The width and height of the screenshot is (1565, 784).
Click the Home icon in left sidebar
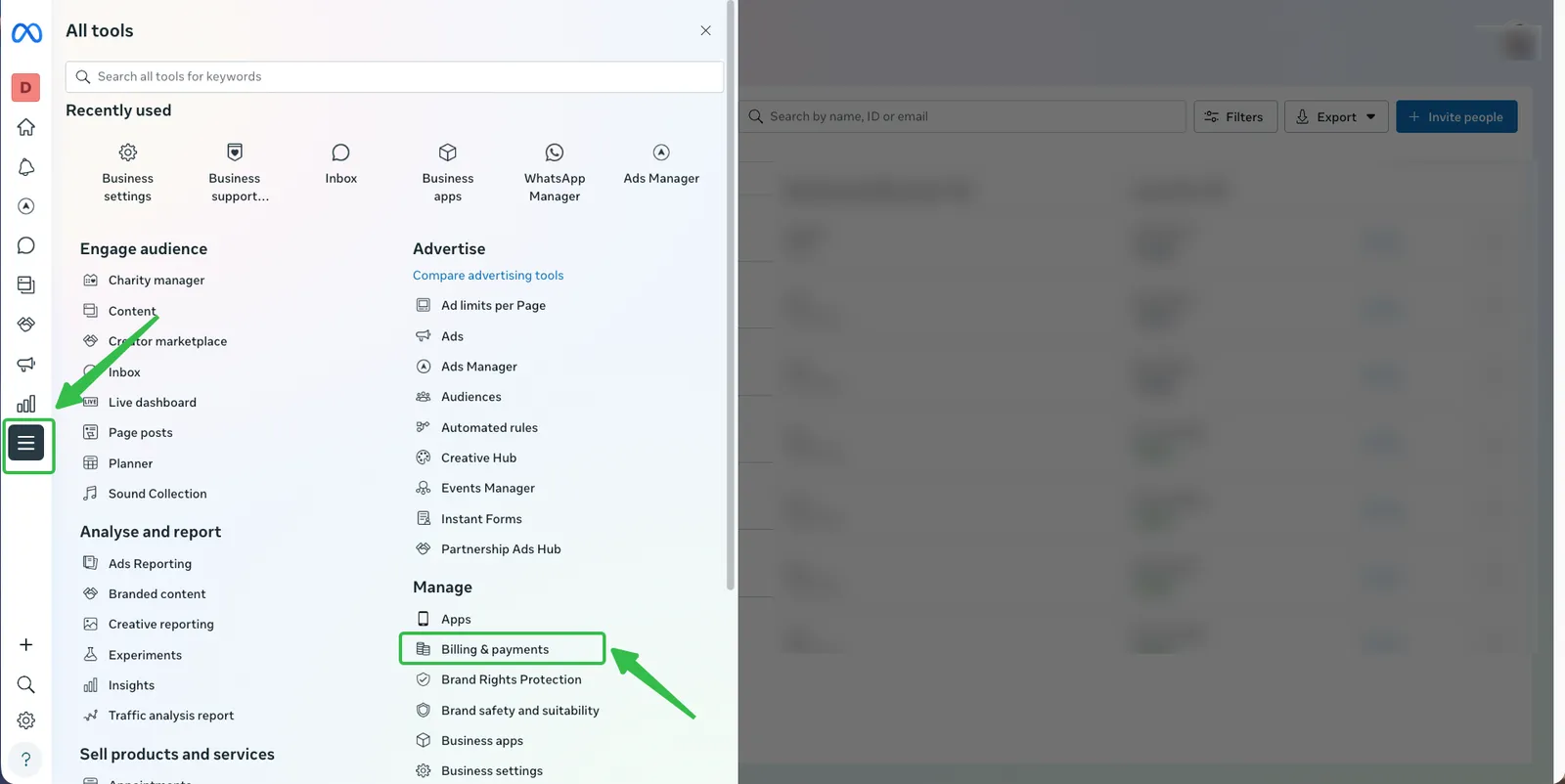coord(26,127)
